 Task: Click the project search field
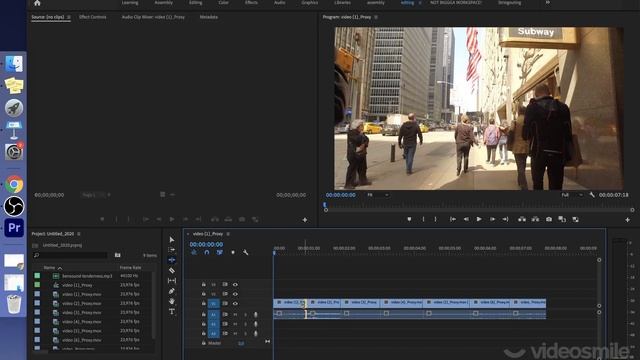[70, 255]
